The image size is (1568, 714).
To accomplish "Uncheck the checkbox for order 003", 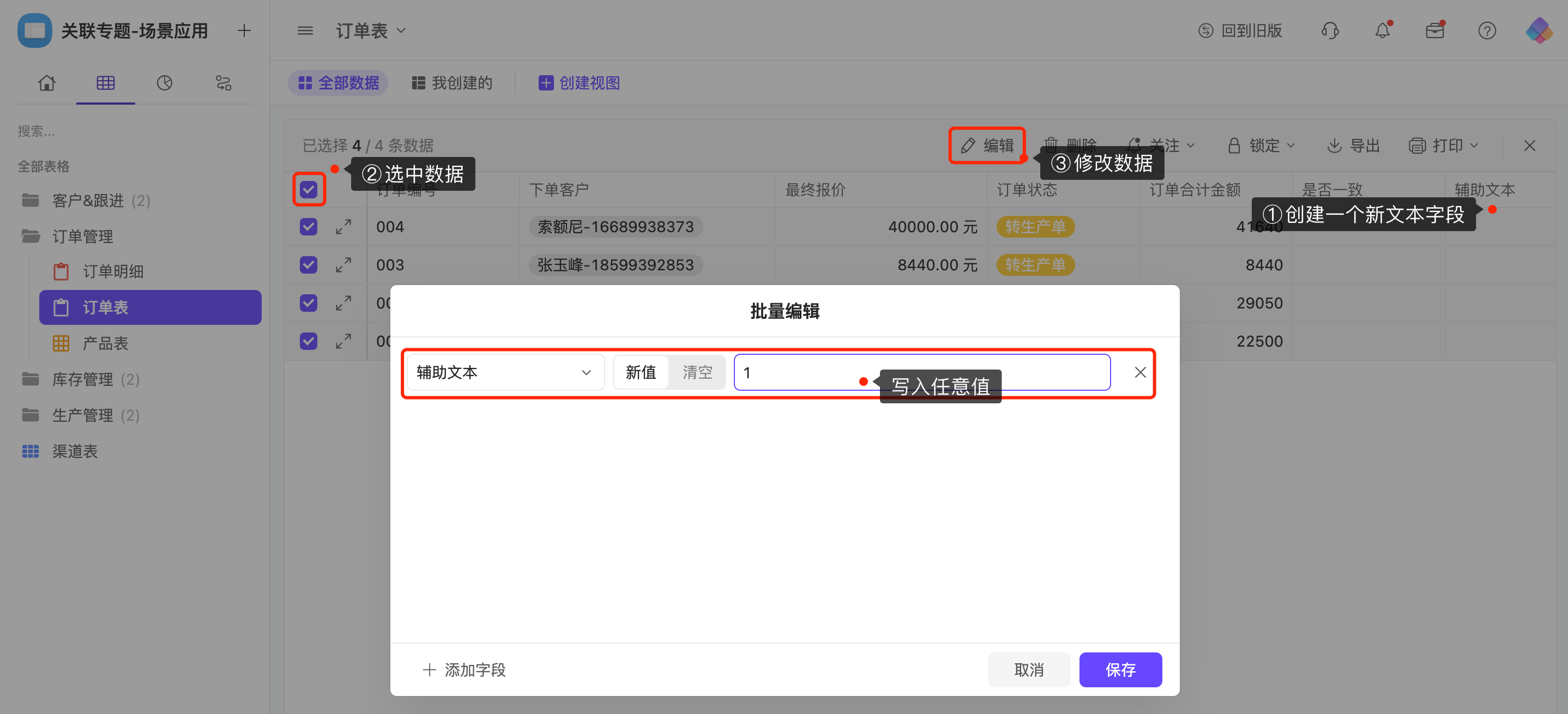I will pyautogui.click(x=309, y=265).
